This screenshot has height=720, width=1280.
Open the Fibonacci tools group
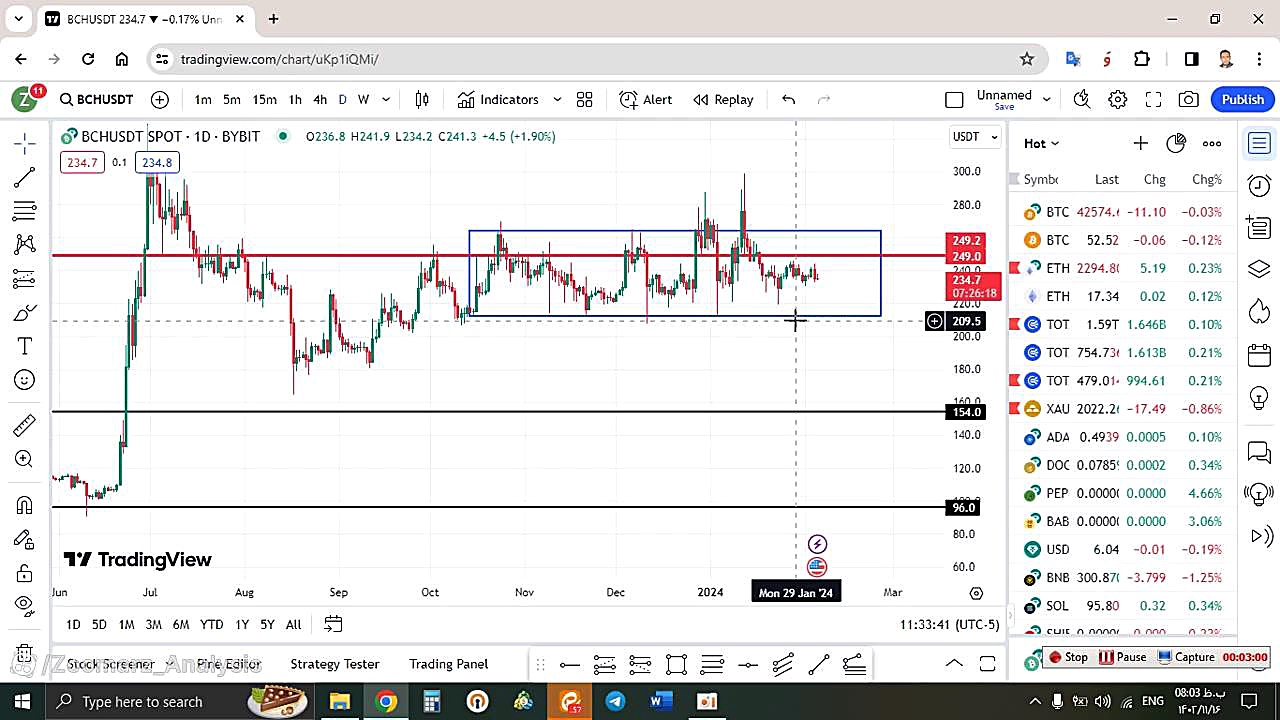pyautogui.click(x=25, y=211)
